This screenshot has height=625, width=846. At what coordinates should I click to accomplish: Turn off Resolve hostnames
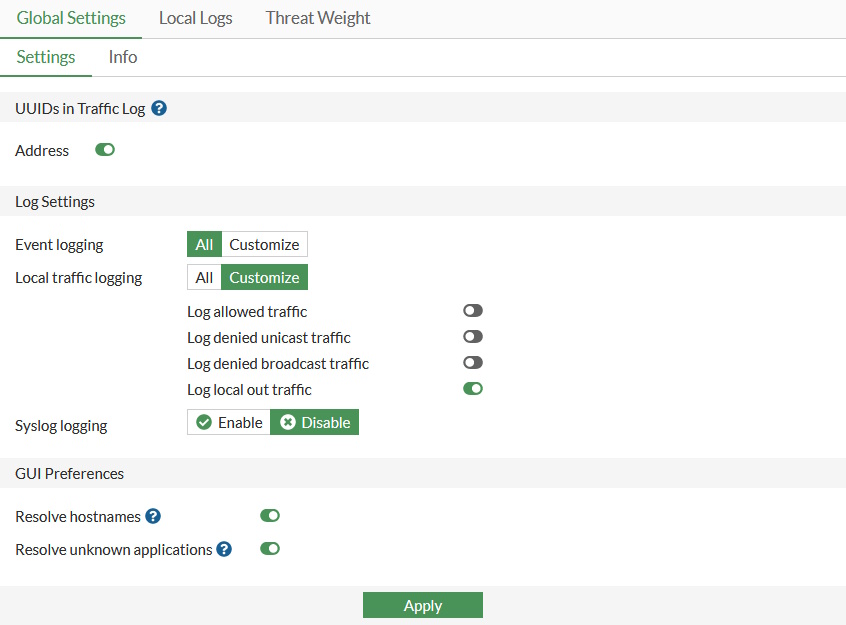click(x=270, y=515)
